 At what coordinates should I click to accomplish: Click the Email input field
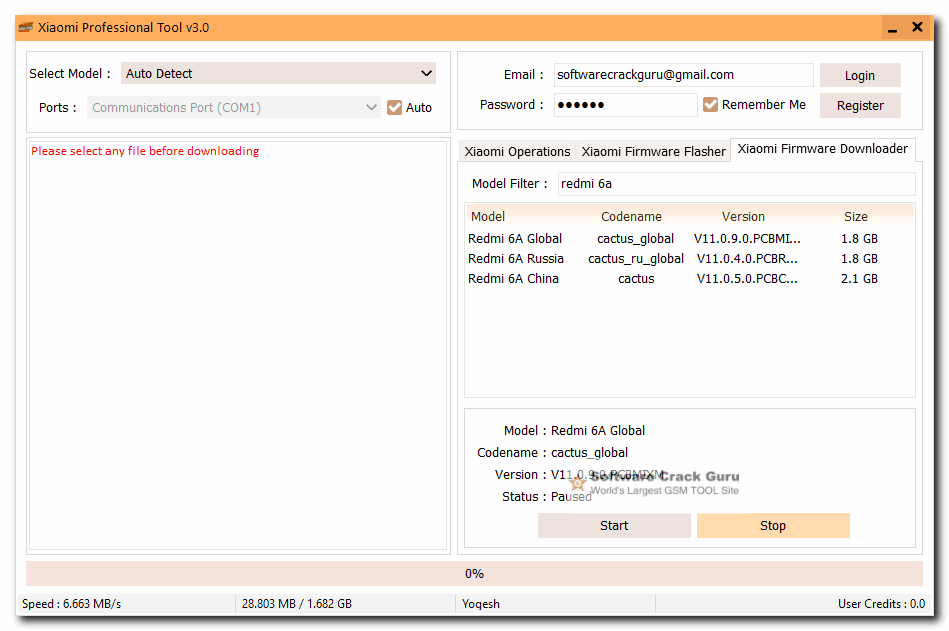point(684,75)
